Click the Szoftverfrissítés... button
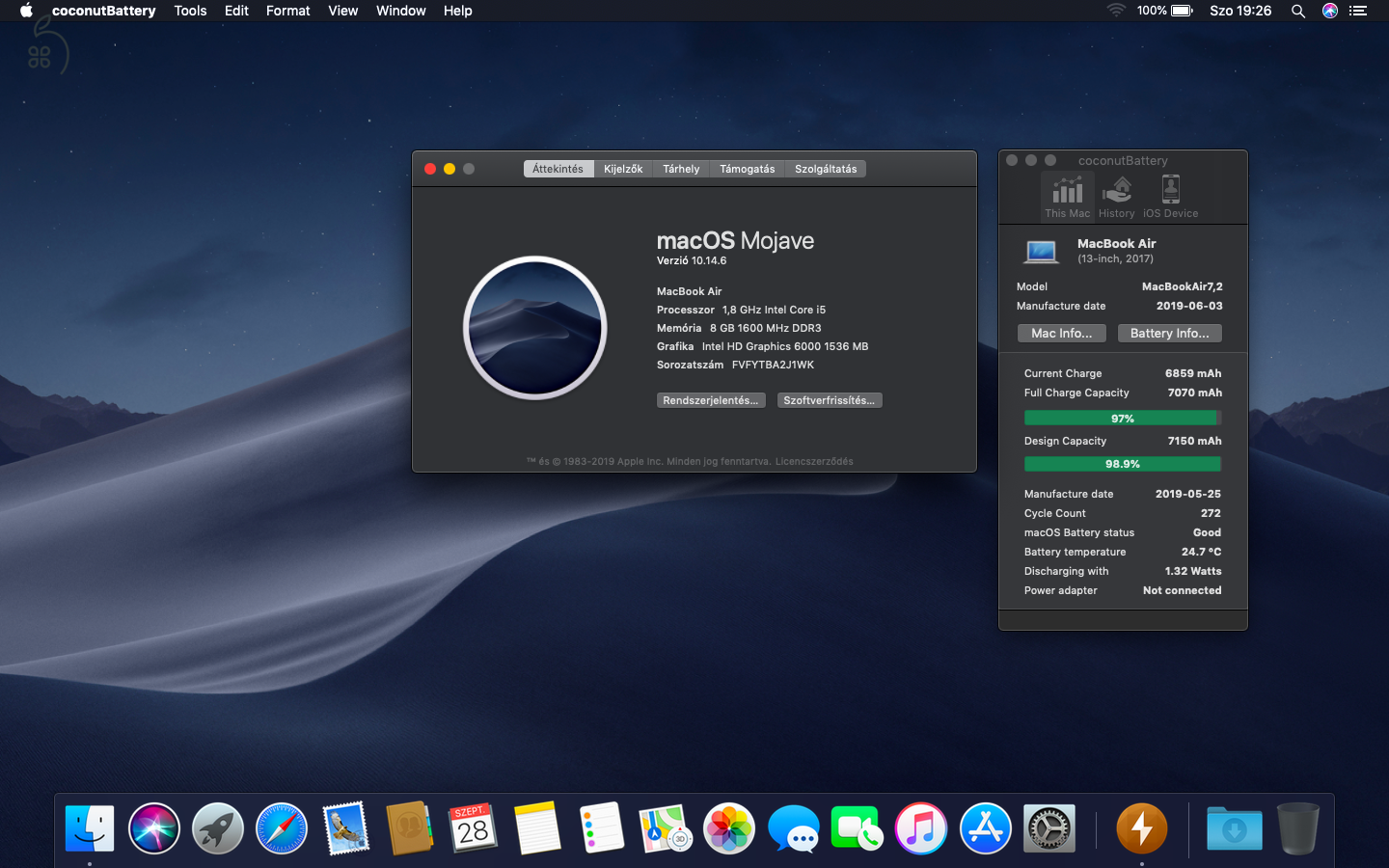The width and height of the screenshot is (1389, 868). click(830, 400)
